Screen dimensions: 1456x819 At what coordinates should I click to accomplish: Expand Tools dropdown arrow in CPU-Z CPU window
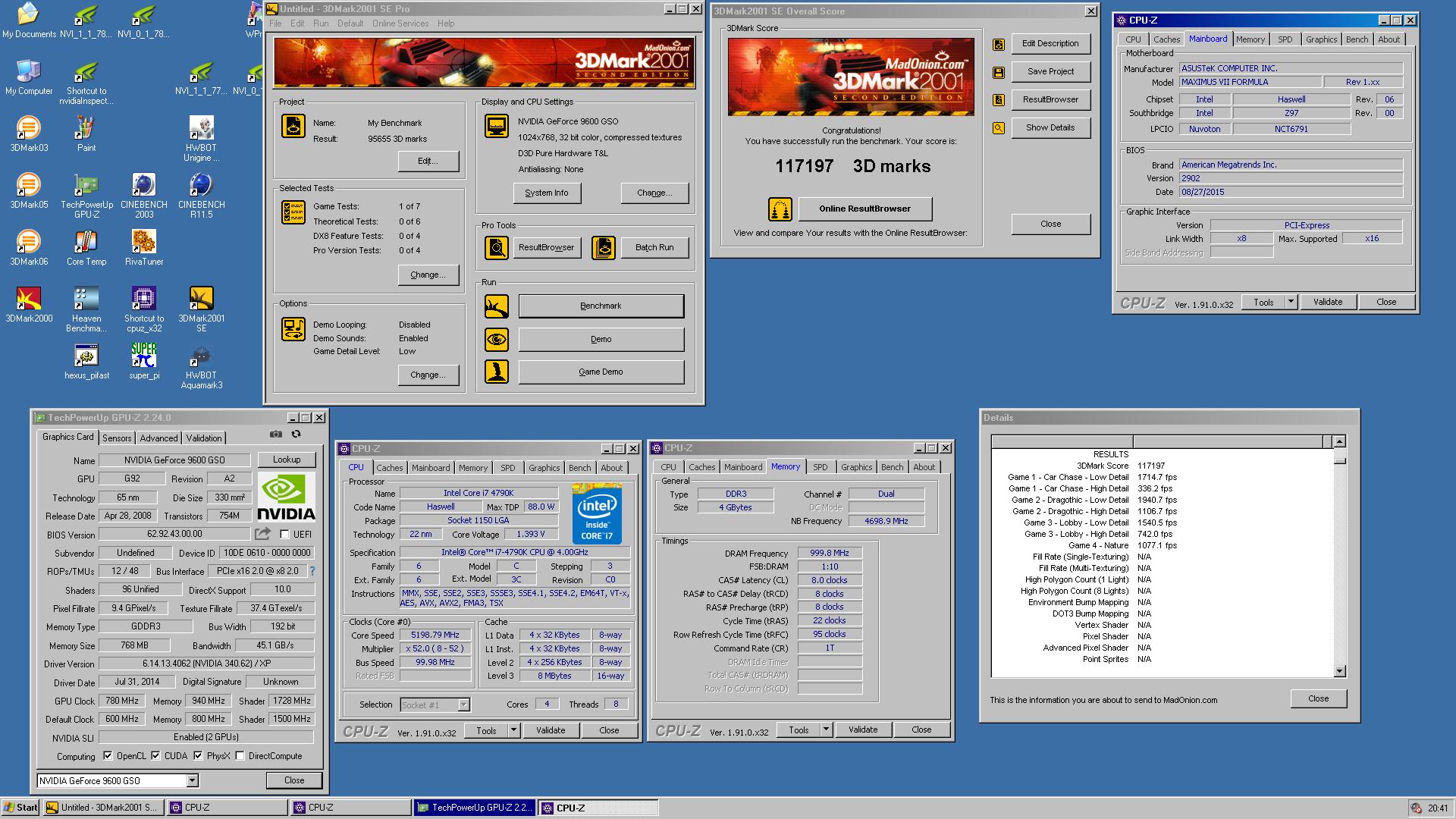(513, 730)
